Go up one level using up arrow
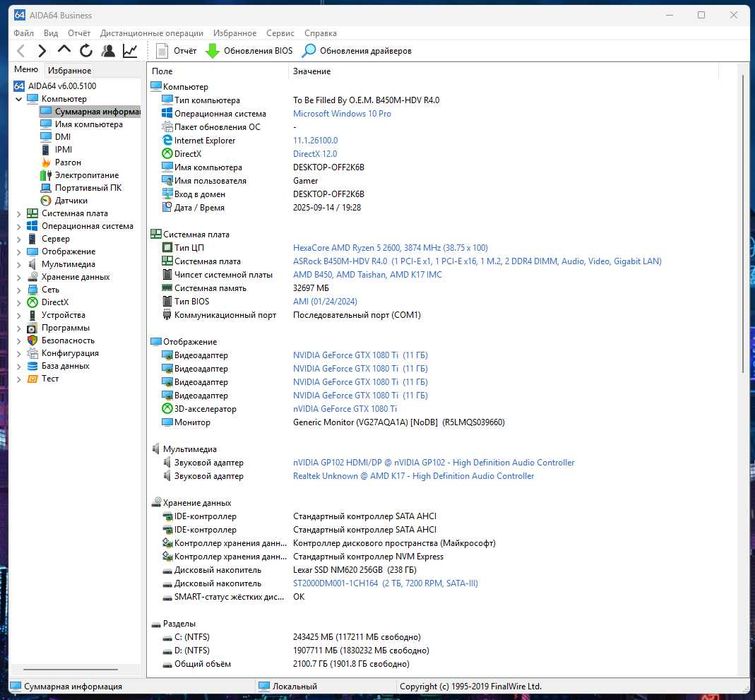755x700 pixels. pos(64,50)
